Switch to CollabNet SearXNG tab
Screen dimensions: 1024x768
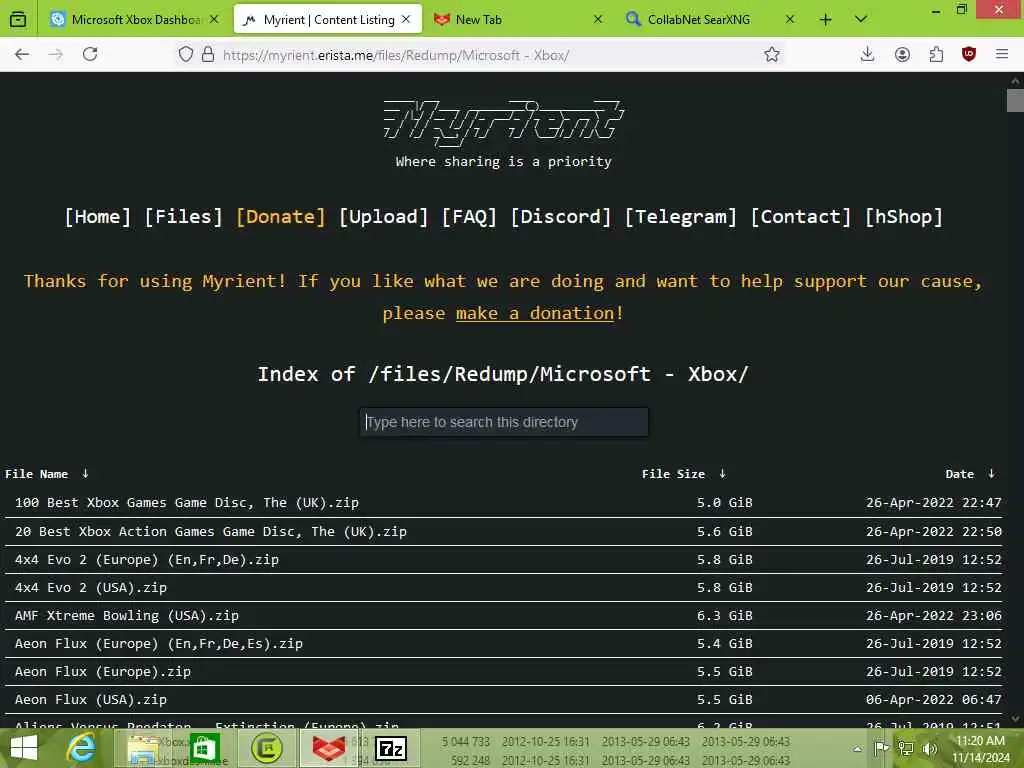point(710,20)
